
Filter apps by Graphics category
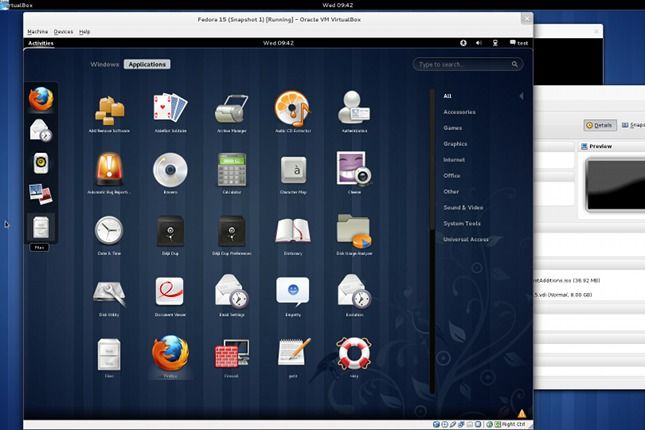455,144
